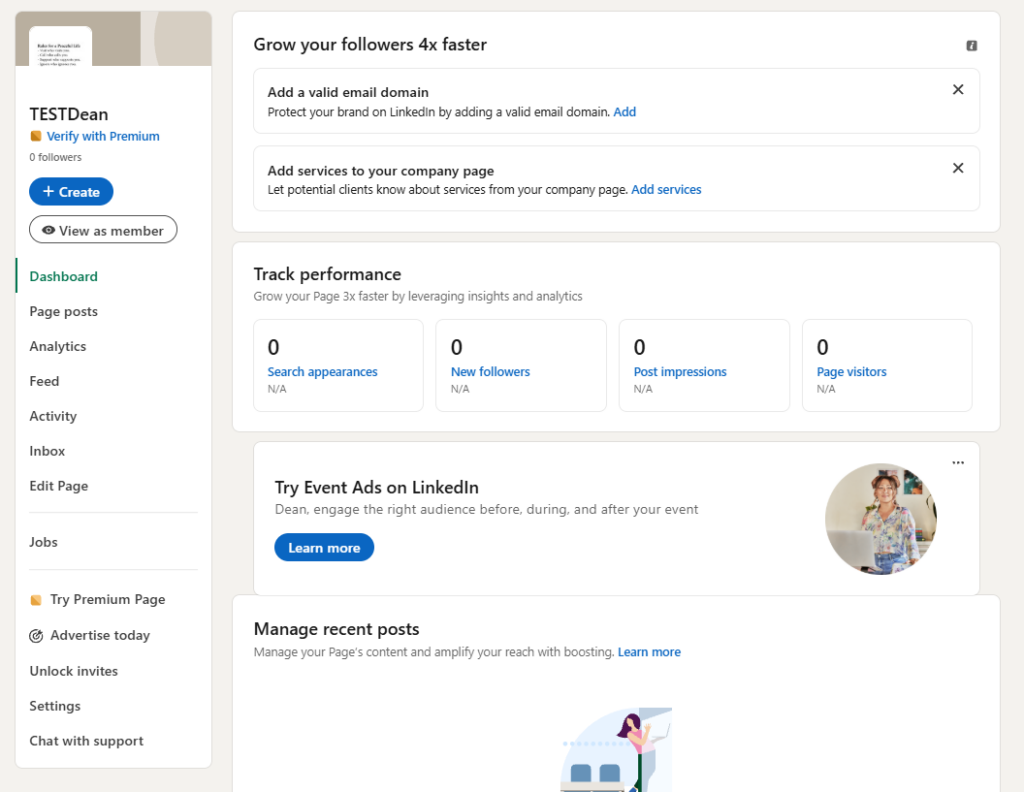This screenshot has width=1024, height=792.
Task: Open Unlock invites in the sidebar
Action: tap(73, 671)
